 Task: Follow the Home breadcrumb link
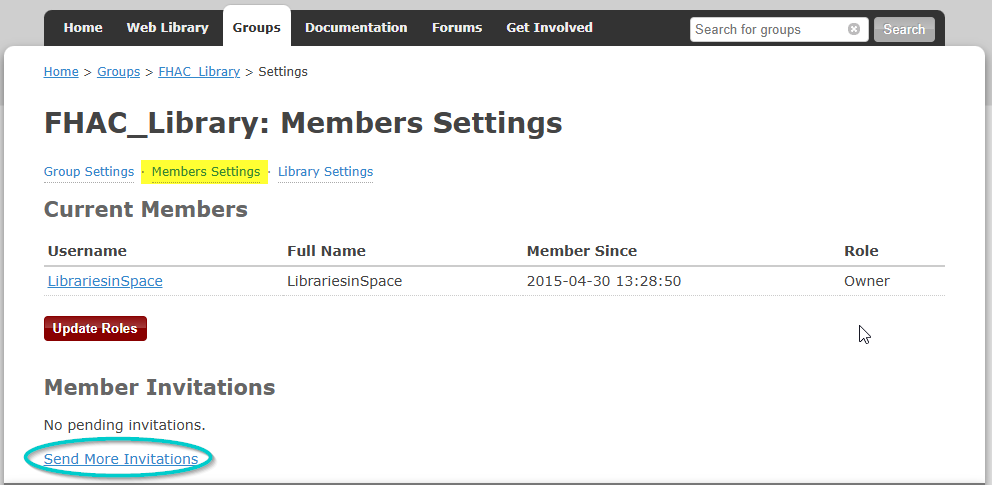(x=61, y=71)
